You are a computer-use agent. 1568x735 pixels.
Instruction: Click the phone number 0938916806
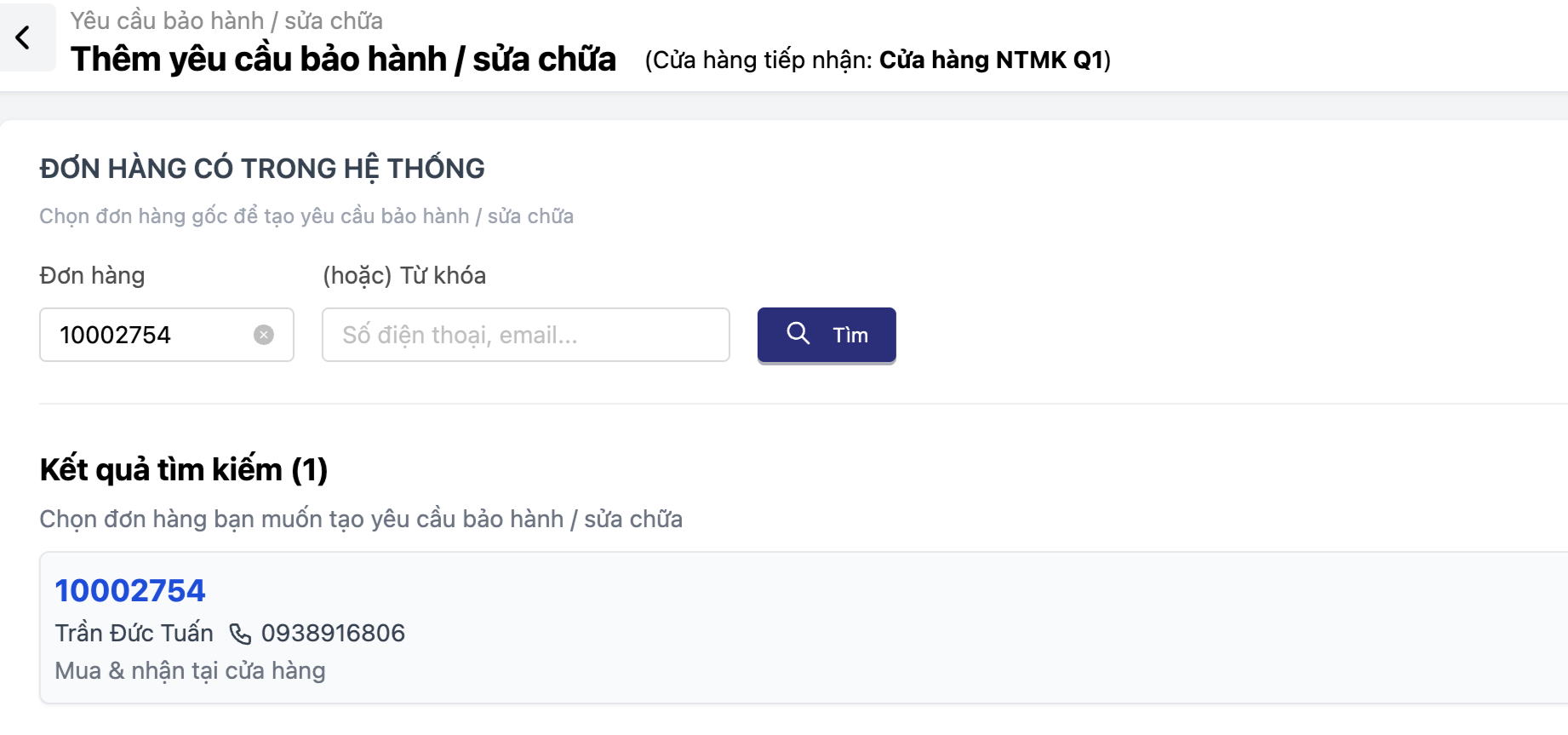tap(333, 634)
